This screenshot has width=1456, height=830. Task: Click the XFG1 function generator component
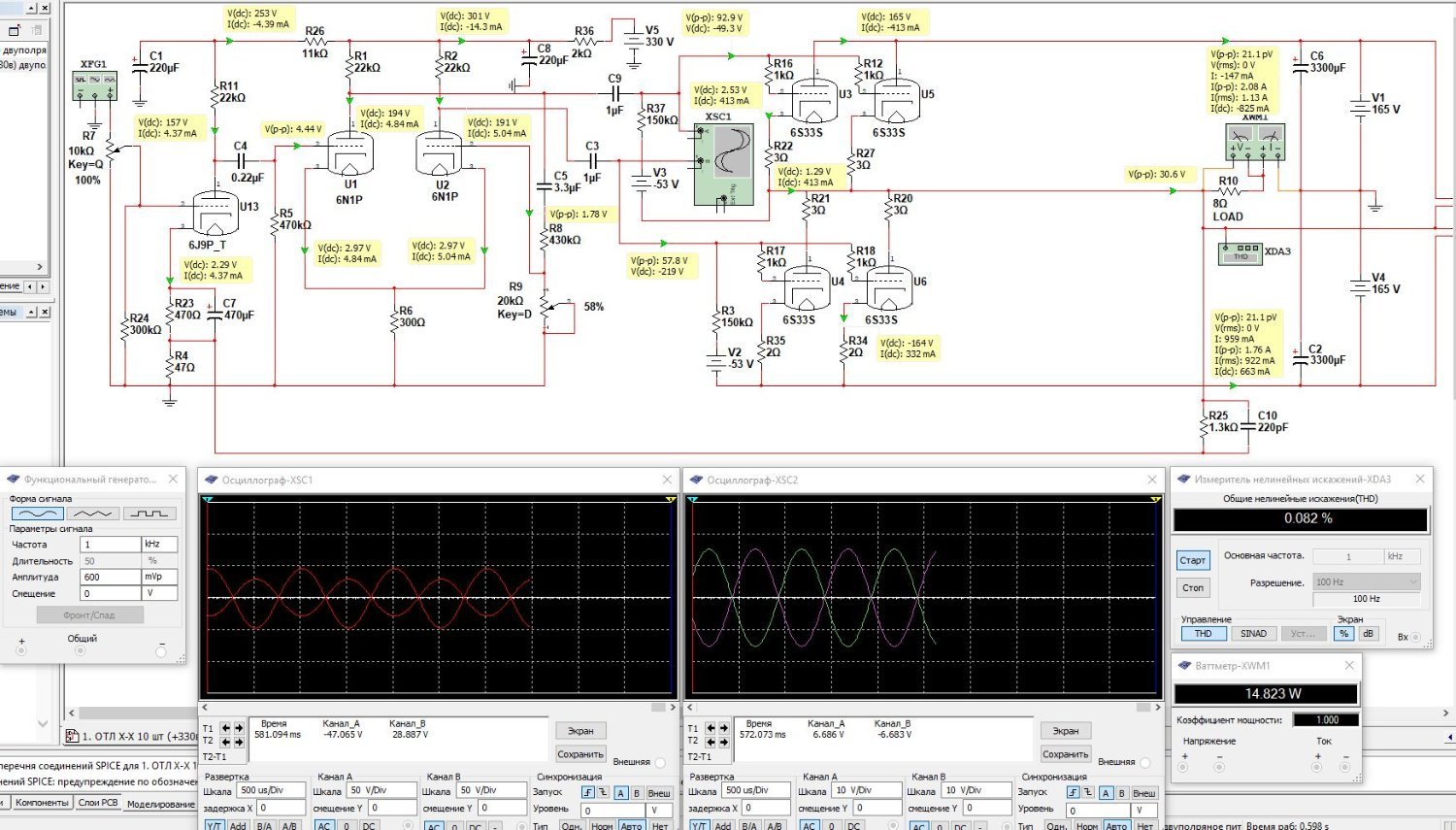tap(95, 83)
